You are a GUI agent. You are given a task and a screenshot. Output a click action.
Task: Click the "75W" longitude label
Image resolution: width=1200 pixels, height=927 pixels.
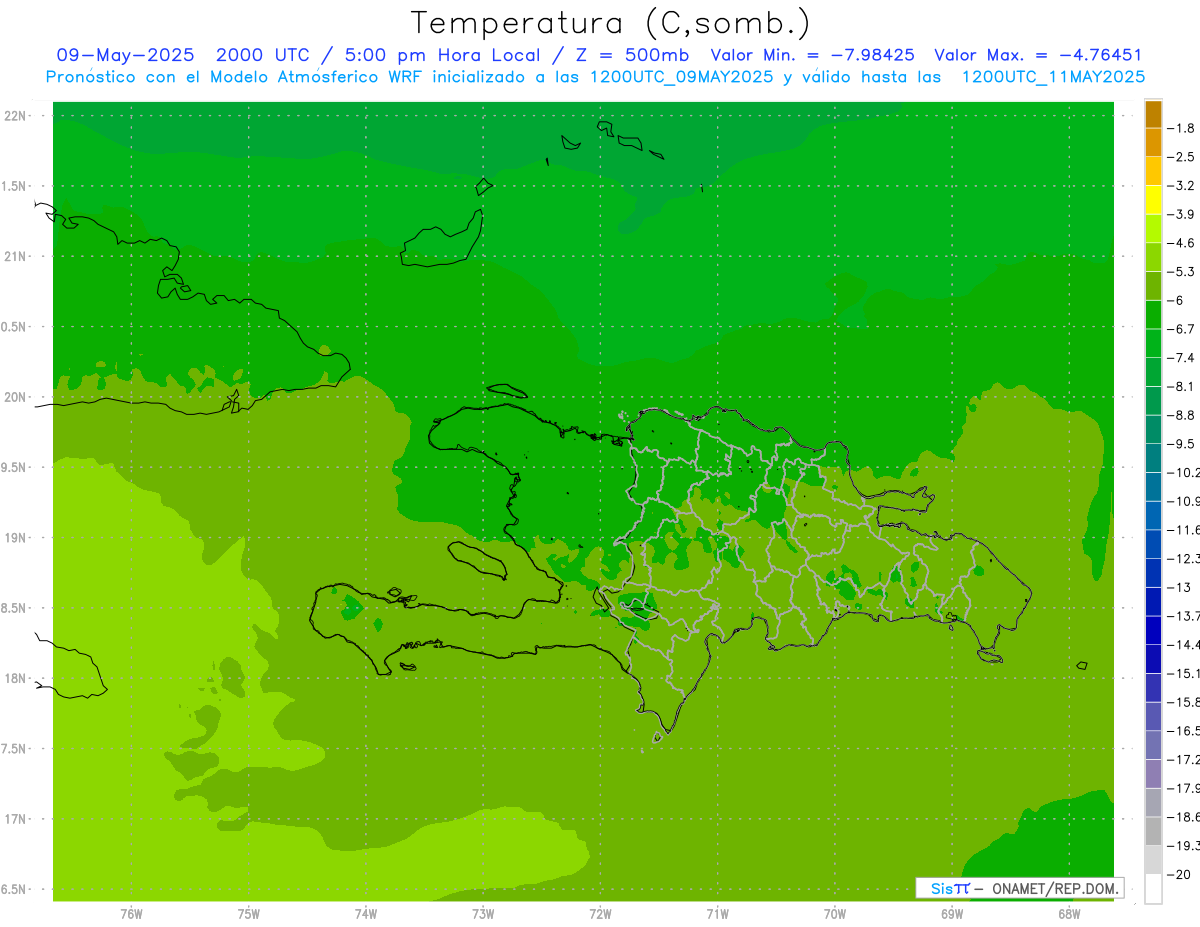click(249, 914)
